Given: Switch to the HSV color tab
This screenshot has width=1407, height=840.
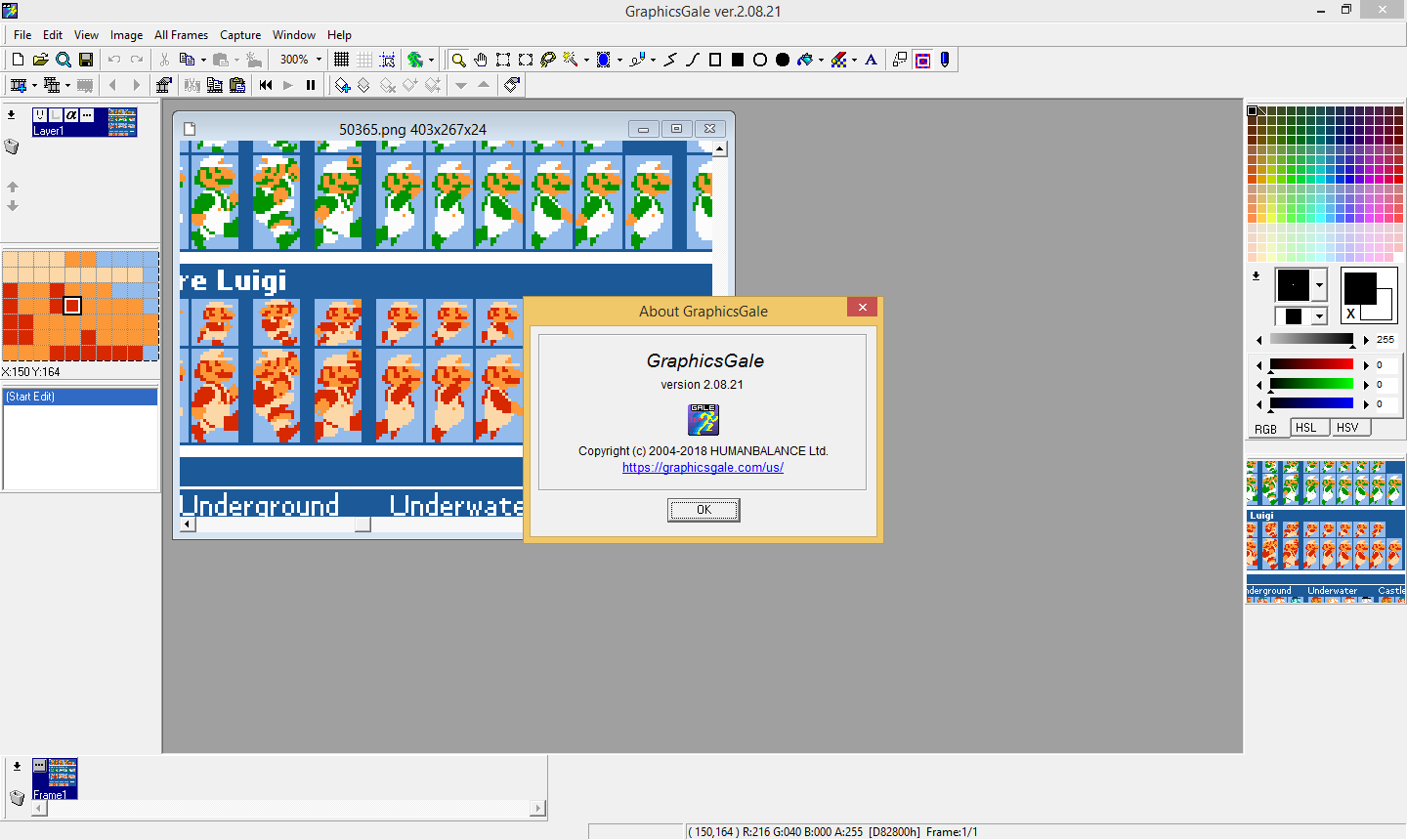Looking at the screenshot, I should click(x=1347, y=428).
